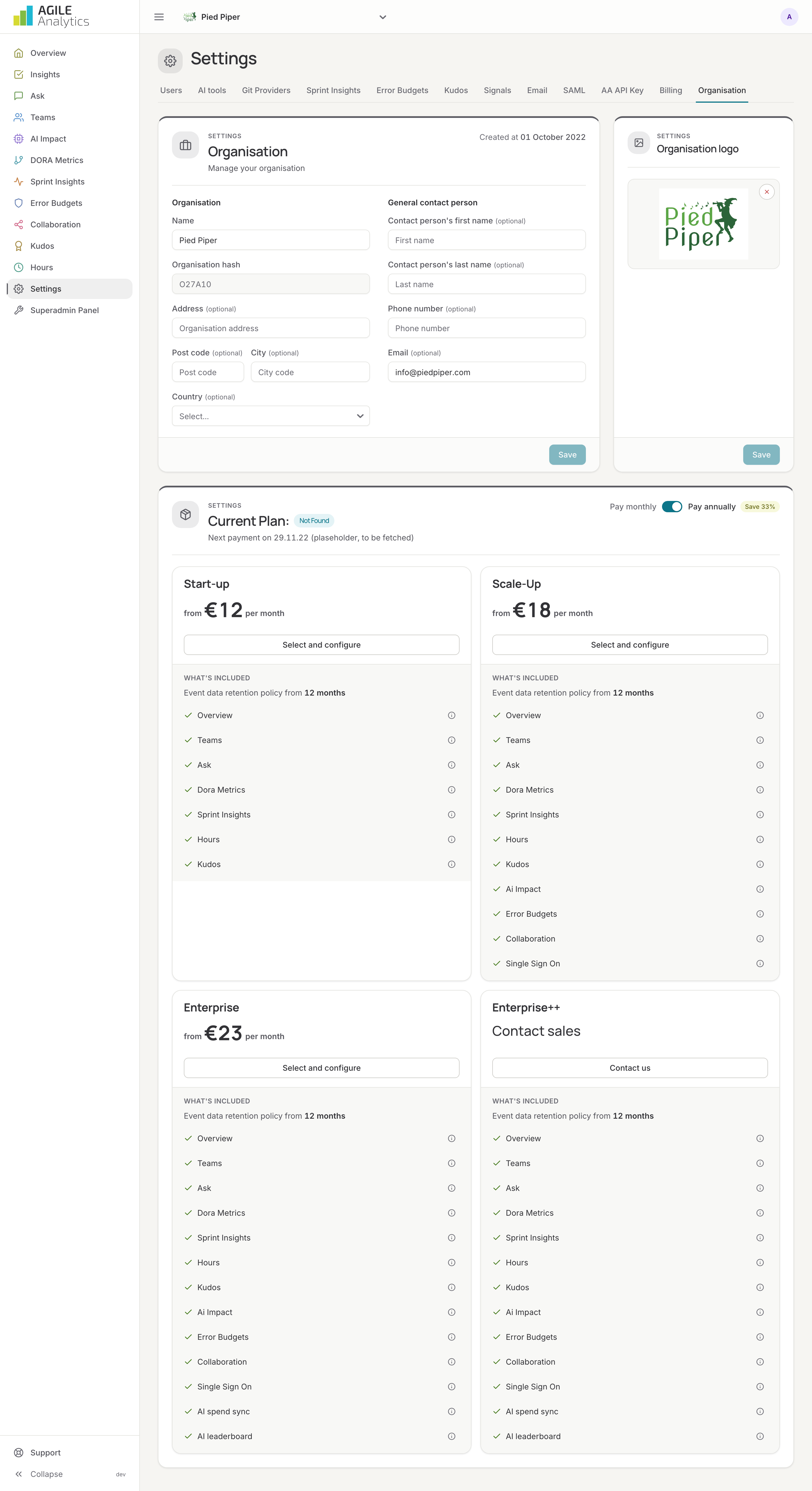
Task: Click the organisation Name field
Action: (271, 240)
